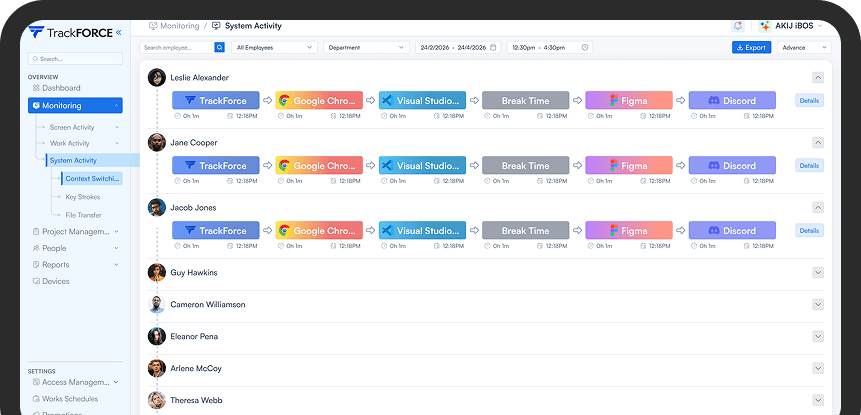861x415 pixels.
Task: Click the 12:30pm - 4:30pm time field
Action: (x=550, y=48)
